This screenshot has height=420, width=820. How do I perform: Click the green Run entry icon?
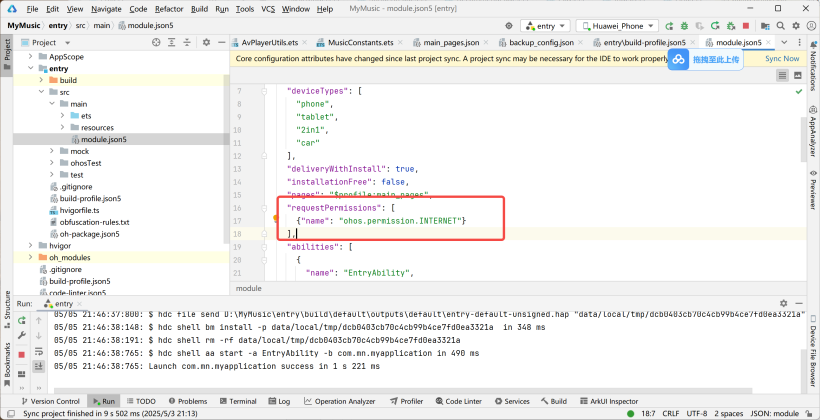[669, 26]
